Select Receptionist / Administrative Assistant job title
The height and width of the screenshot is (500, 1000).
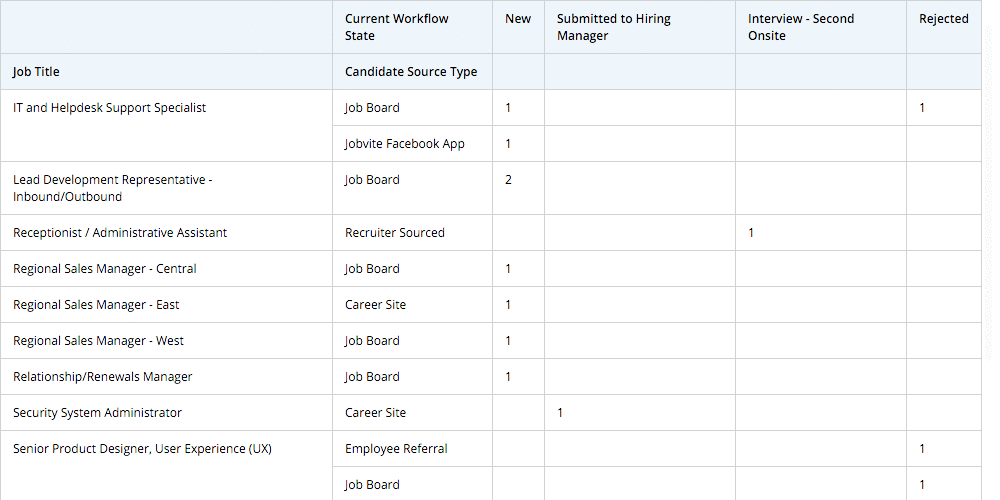pos(120,233)
